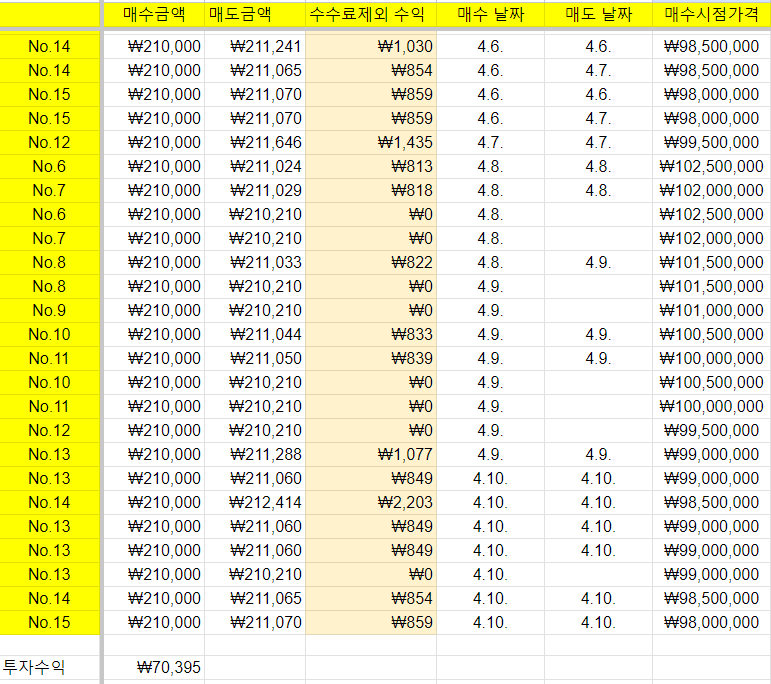Click buy date 4.9. in ₩1,077 row
Image resolution: width=771 pixels, height=684 pixels.
point(490,455)
